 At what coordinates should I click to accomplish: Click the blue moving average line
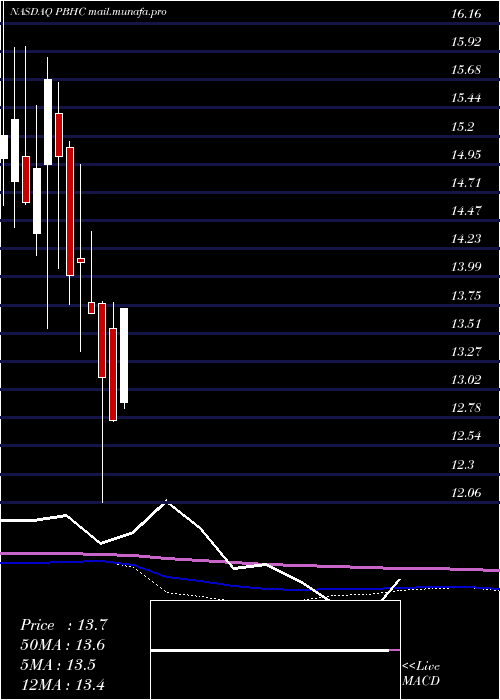[250, 585]
